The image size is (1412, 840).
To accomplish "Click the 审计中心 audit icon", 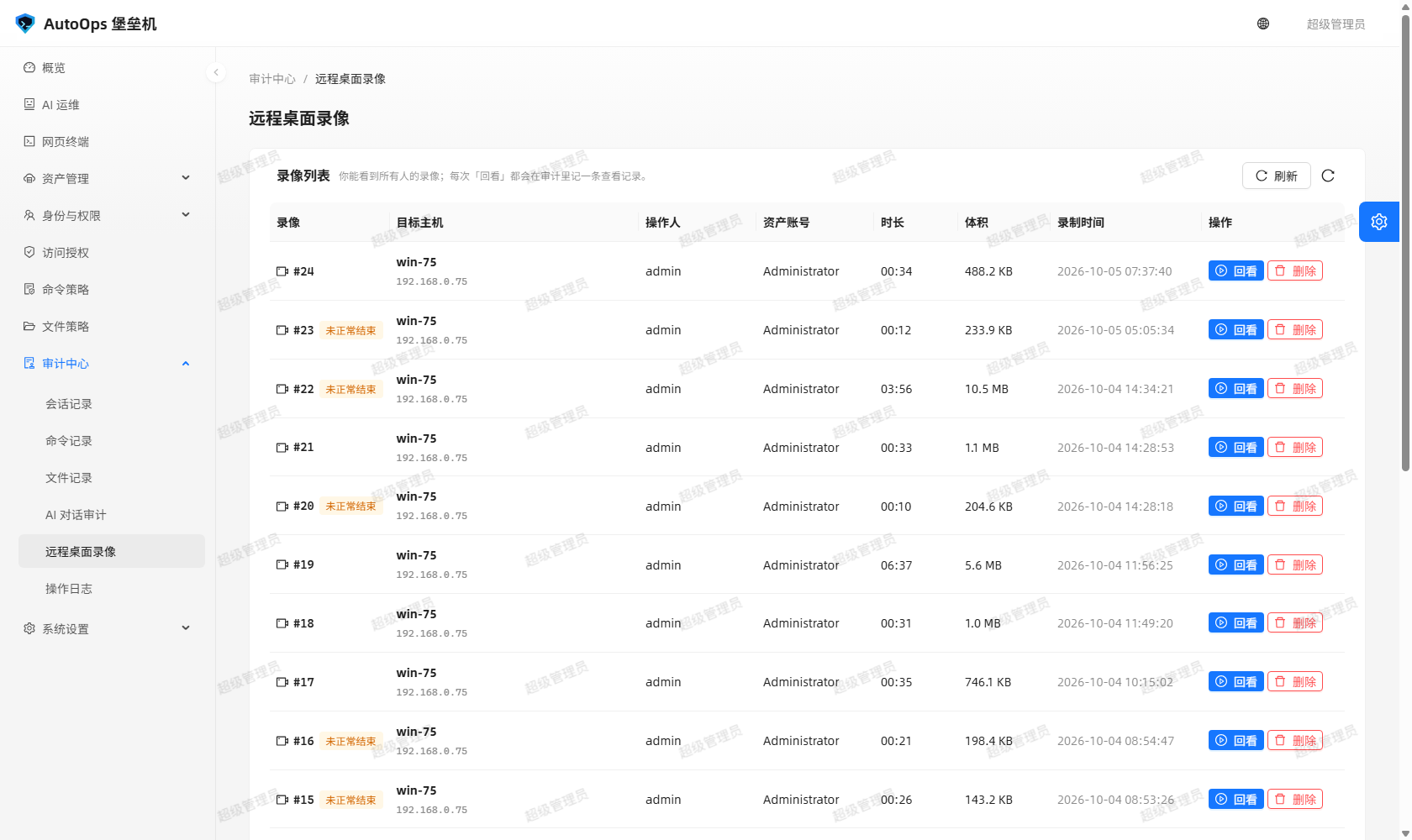I will (29, 363).
